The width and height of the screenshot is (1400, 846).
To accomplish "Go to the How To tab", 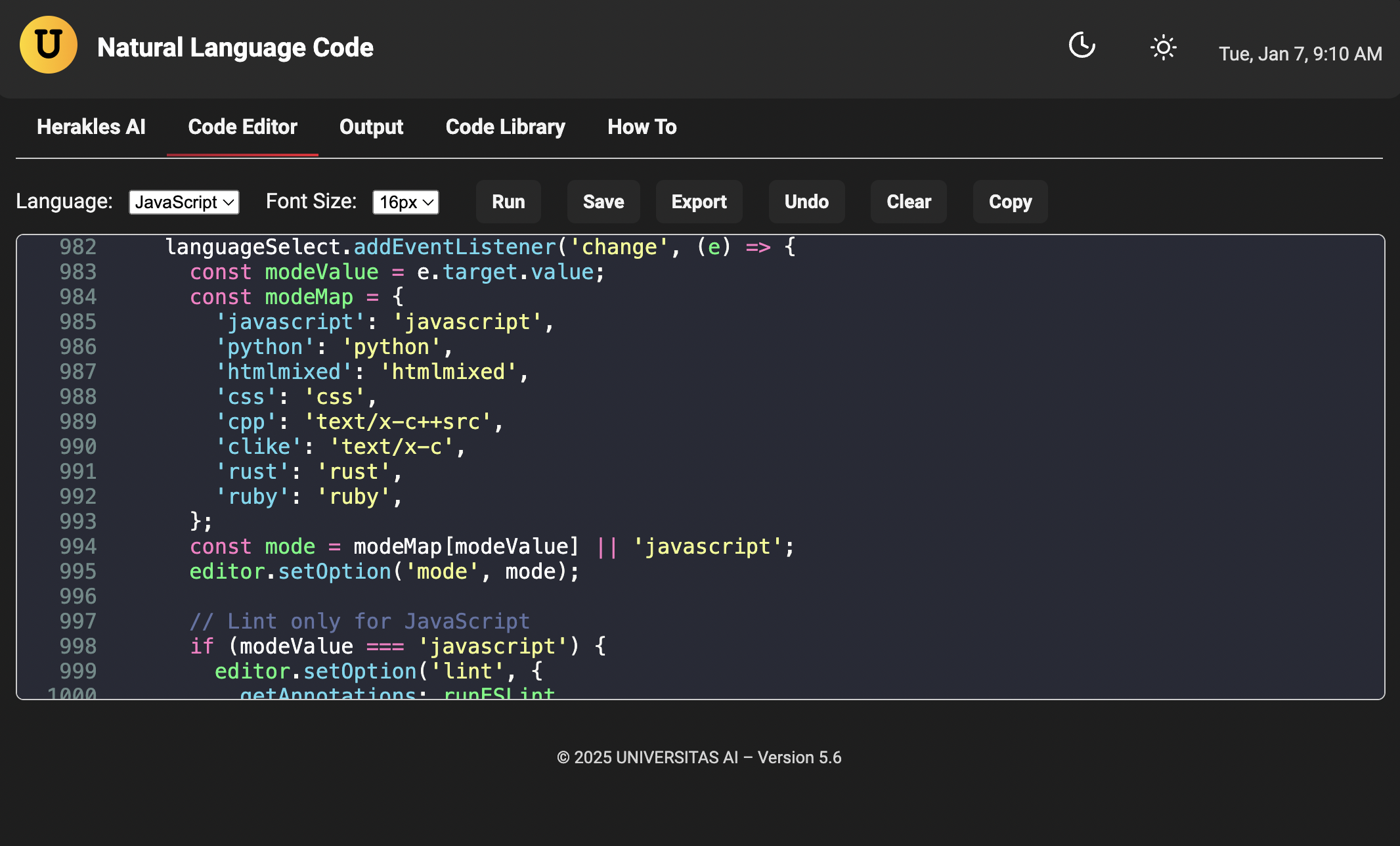I will coord(642,127).
